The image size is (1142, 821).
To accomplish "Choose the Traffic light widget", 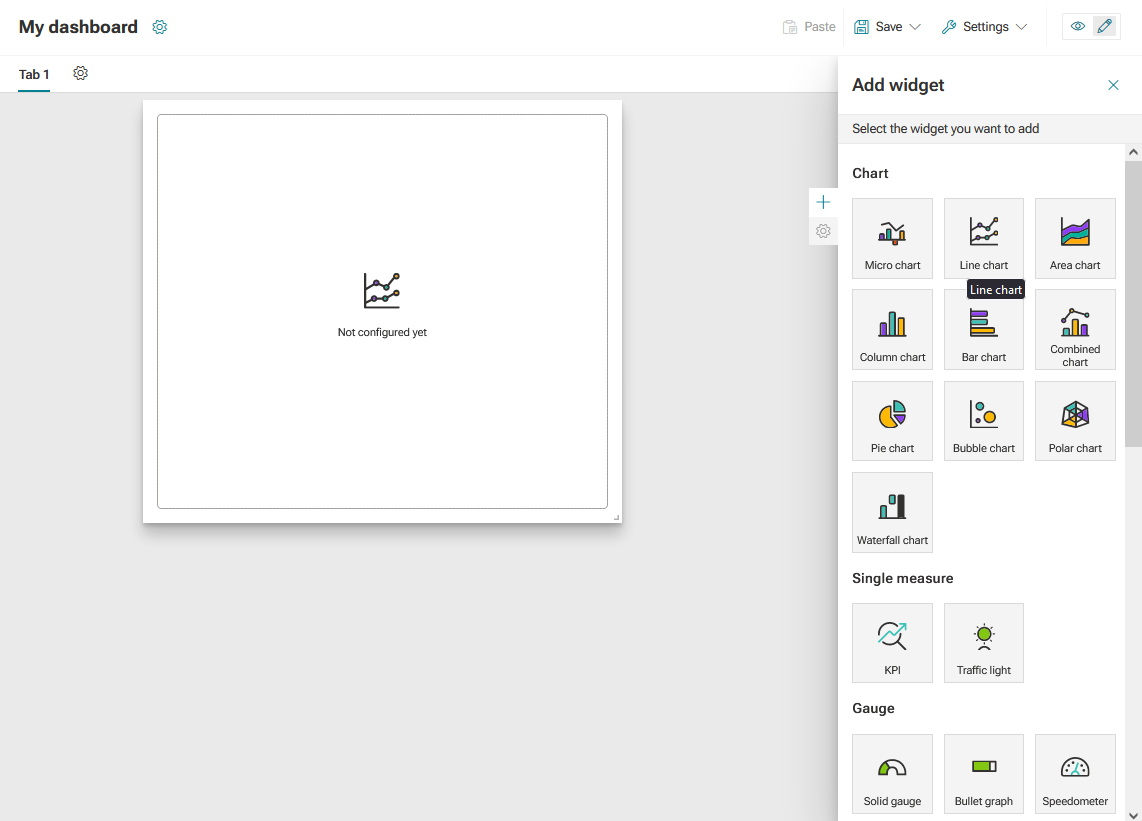I will click(983, 643).
